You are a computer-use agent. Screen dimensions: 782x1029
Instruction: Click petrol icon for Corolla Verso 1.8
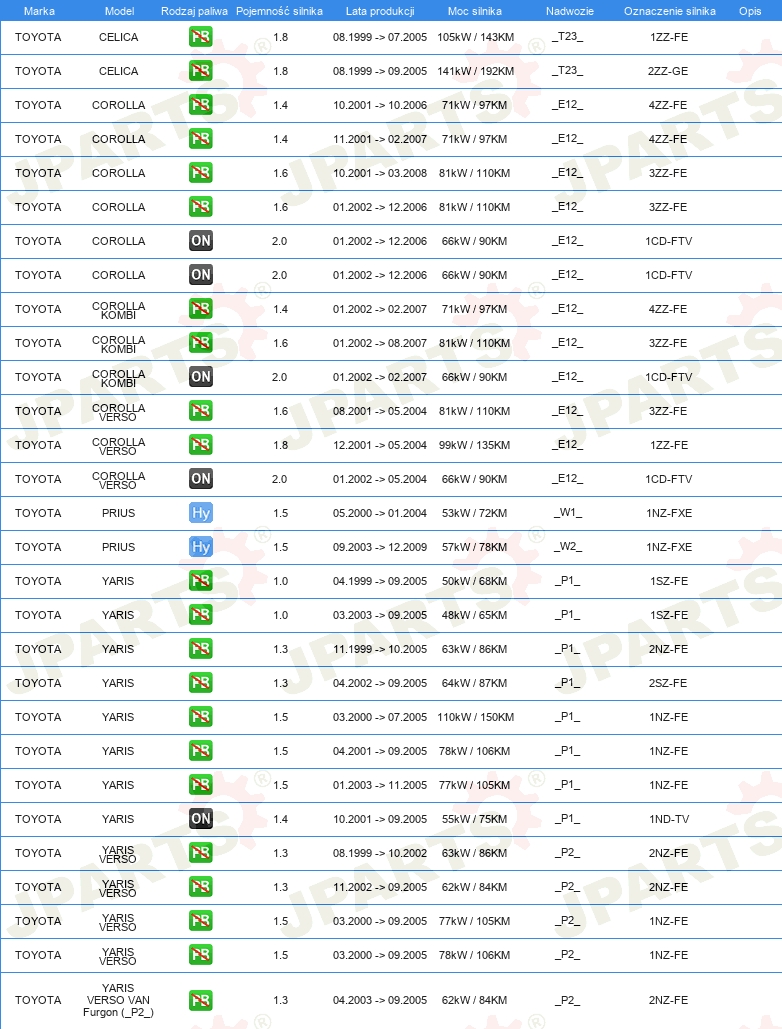[x=201, y=445]
